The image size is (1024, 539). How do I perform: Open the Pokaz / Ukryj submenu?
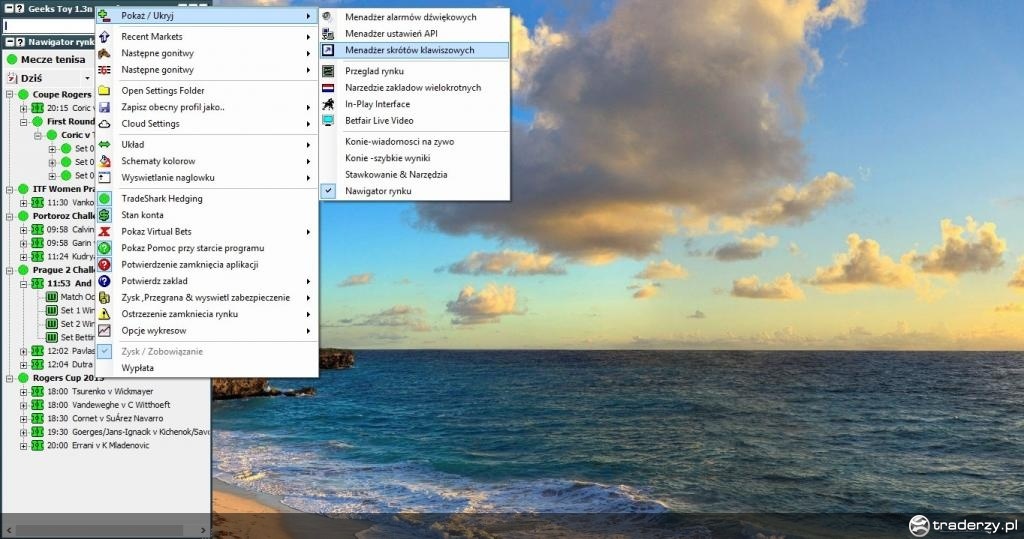pyautogui.click(x=206, y=16)
